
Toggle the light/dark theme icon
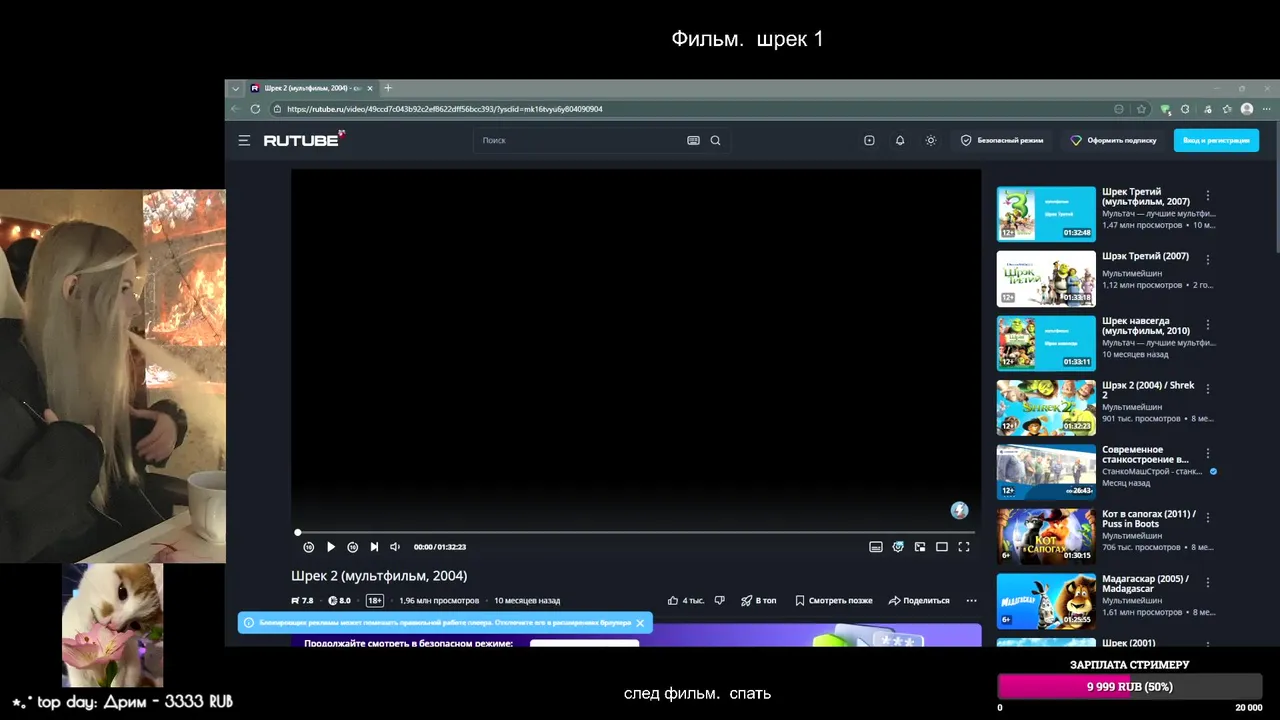coord(931,141)
